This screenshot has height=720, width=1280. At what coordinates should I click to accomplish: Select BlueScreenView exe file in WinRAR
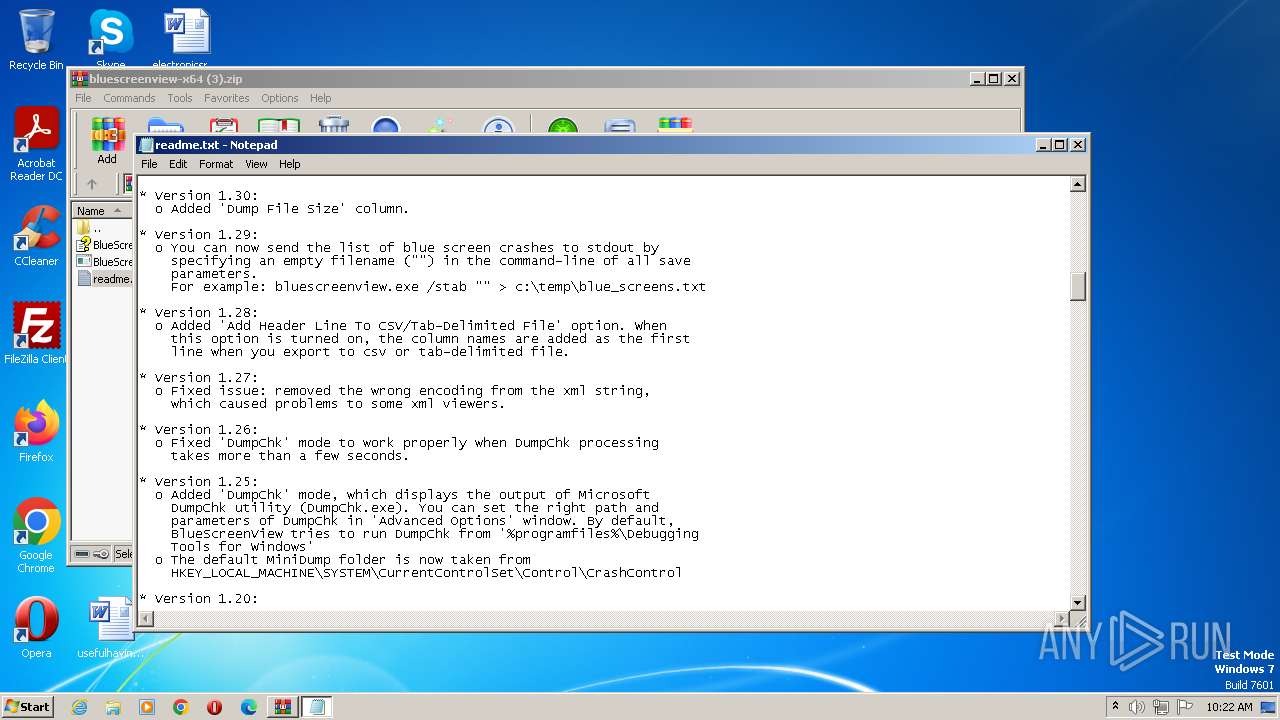click(x=104, y=262)
